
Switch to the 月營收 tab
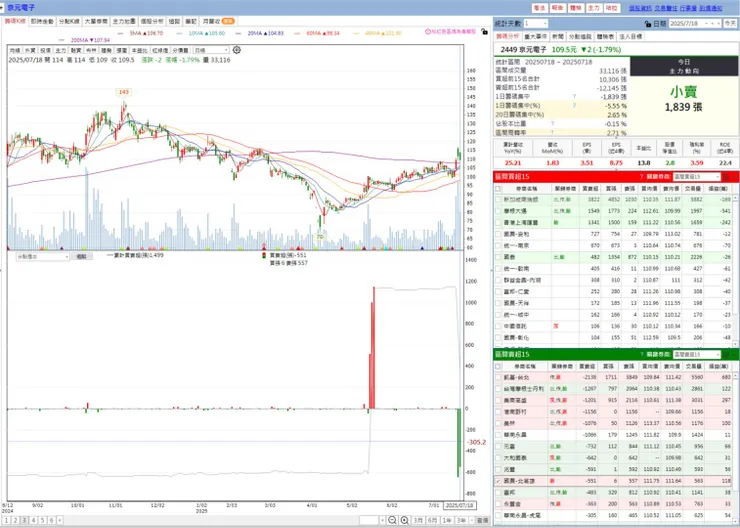(x=218, y=21)
